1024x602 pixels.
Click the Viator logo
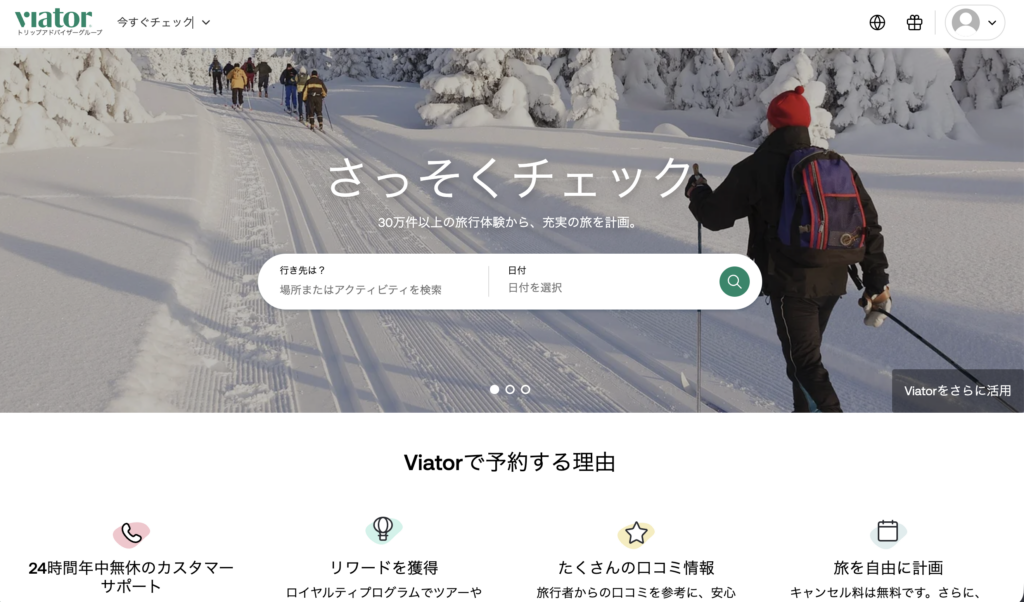pos(58,22)
